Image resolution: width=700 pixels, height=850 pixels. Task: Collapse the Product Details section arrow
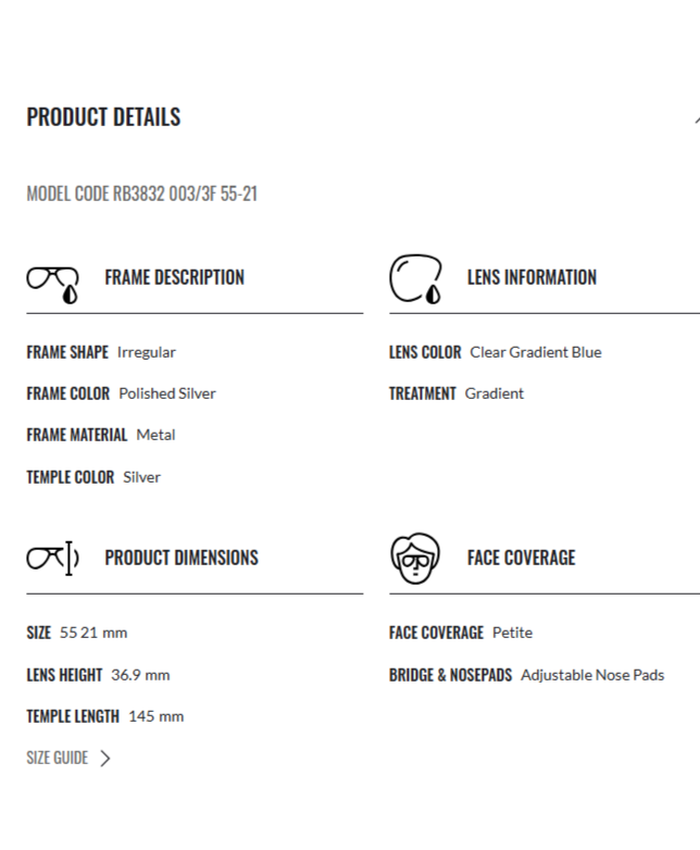[x=696, y=118]
